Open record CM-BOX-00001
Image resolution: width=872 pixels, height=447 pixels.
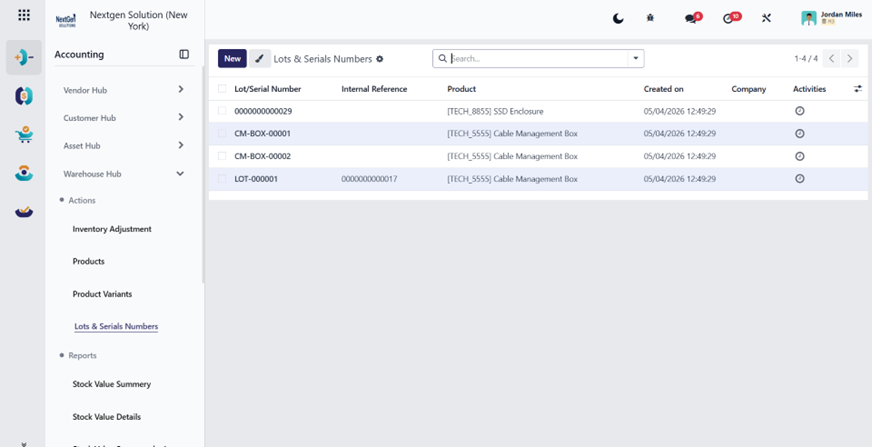pyautogui.click(x=262, y=133)
